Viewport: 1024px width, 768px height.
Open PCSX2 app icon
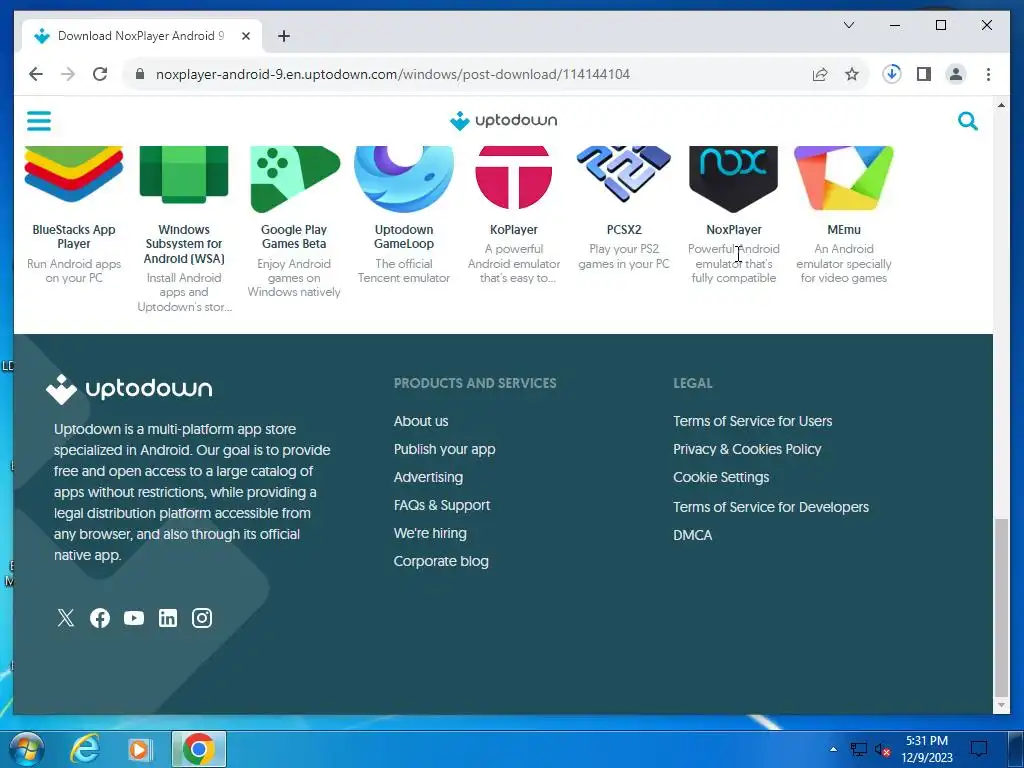(x=624, y=173)
